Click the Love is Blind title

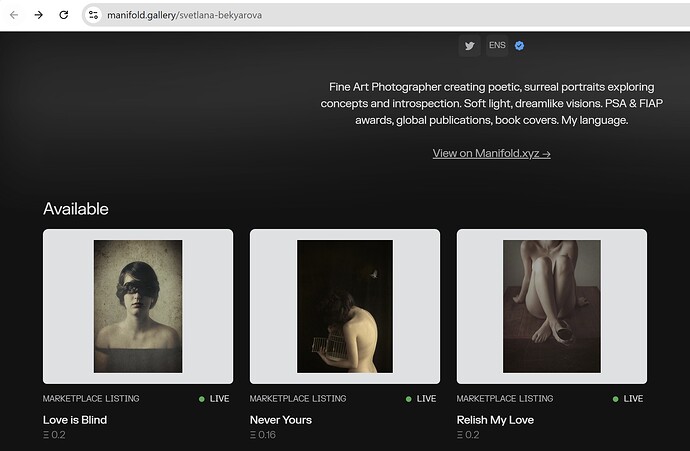pyautogui.click(x=75, y=420)
